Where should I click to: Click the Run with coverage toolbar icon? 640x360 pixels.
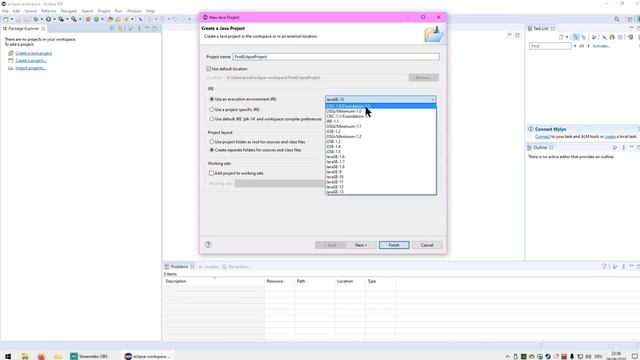(61, 19)
